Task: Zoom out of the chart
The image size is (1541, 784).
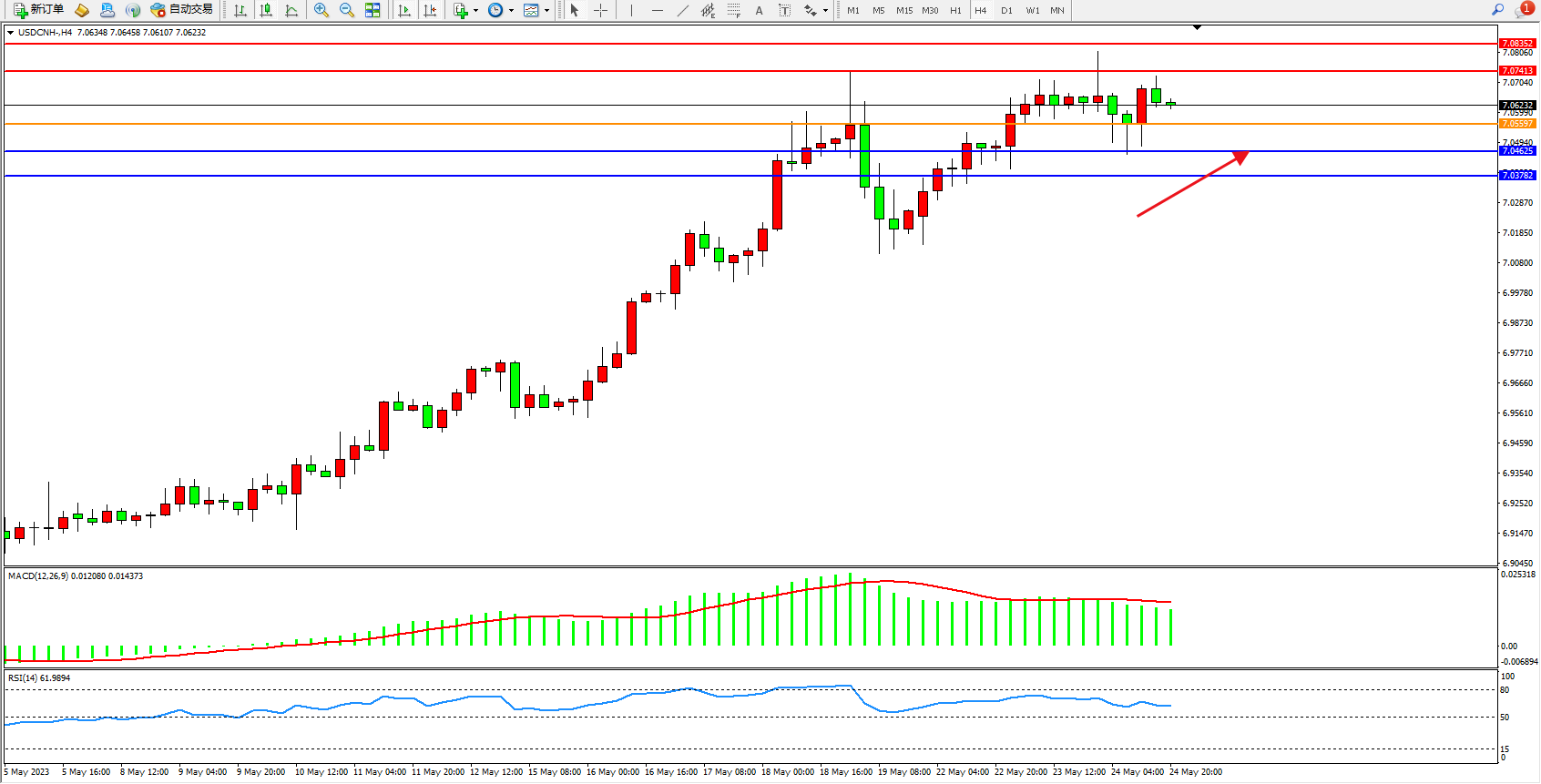Action: point(347,10)
